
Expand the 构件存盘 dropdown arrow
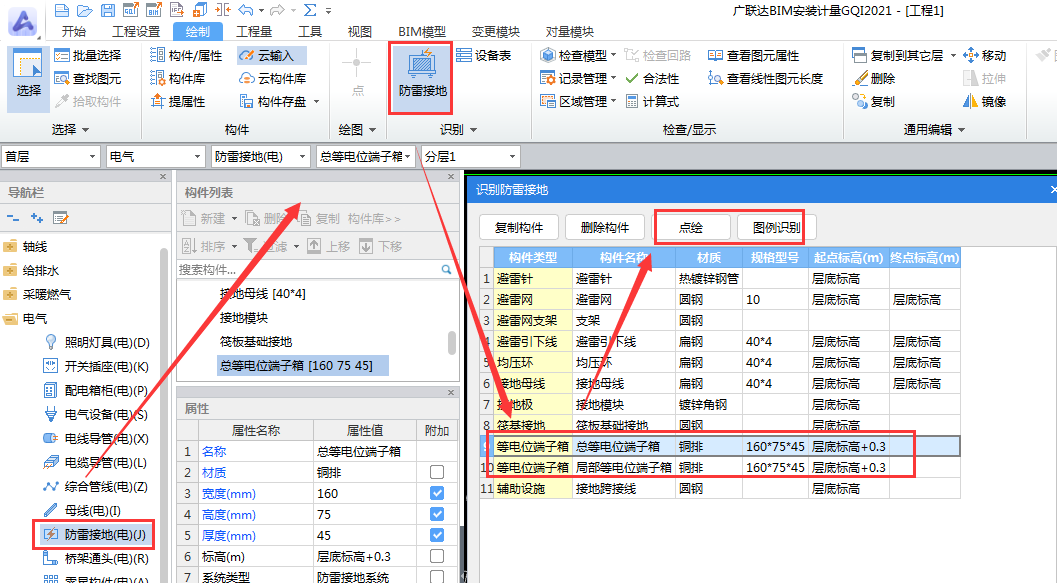(316, 102)
